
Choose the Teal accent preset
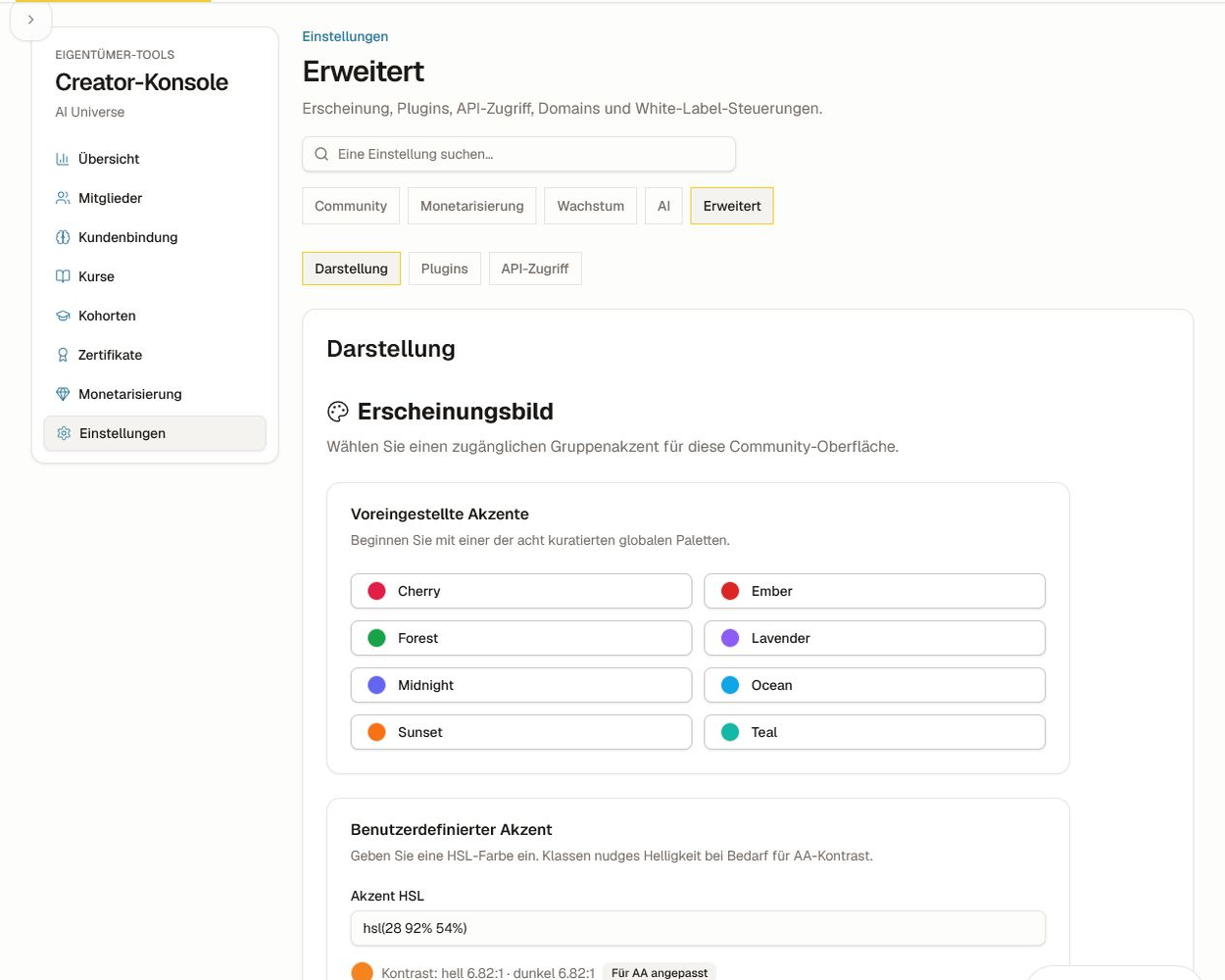[x=875, y=732]
